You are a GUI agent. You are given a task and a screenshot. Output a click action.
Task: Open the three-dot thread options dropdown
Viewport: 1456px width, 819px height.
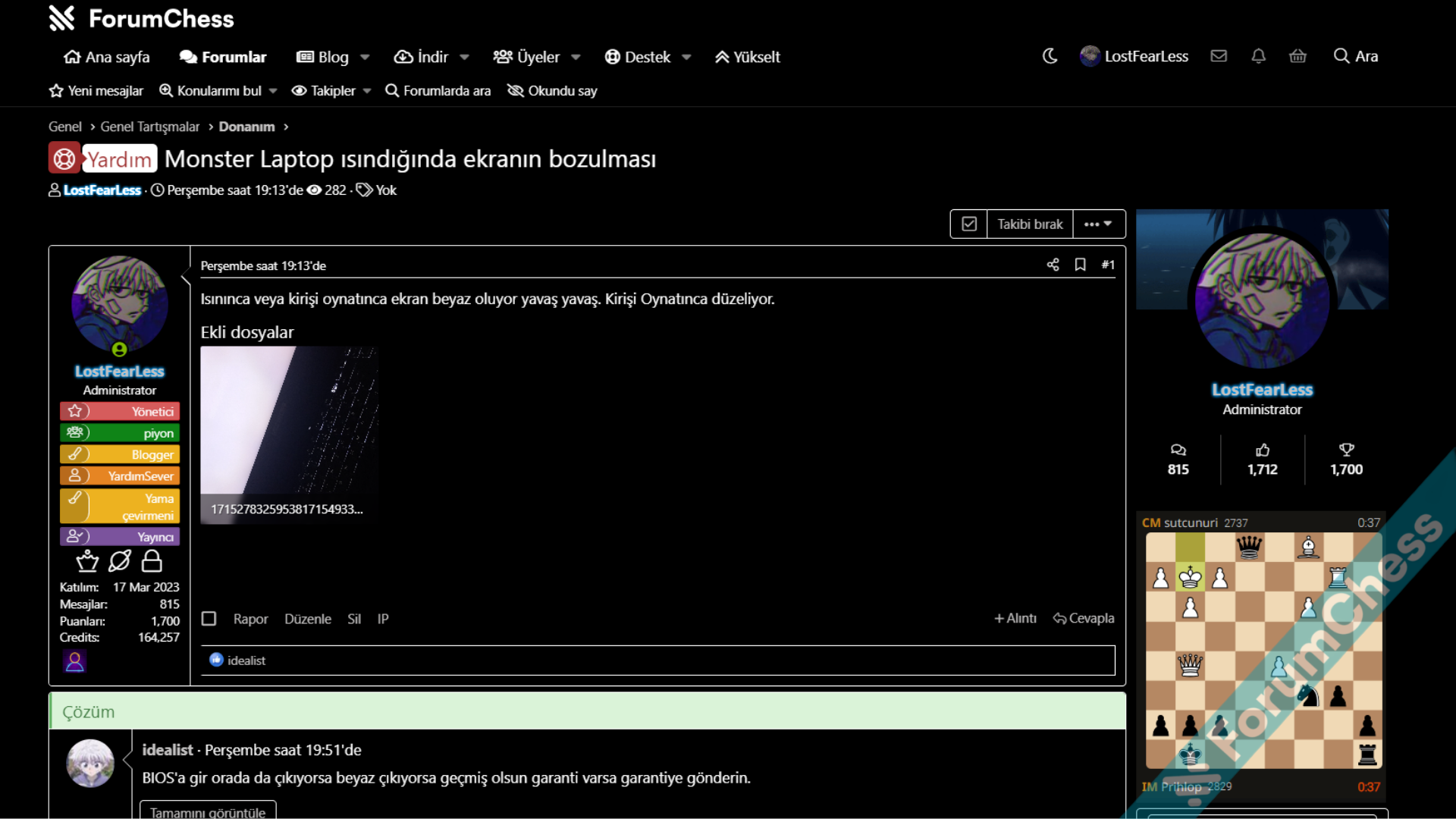[1098, 224]
